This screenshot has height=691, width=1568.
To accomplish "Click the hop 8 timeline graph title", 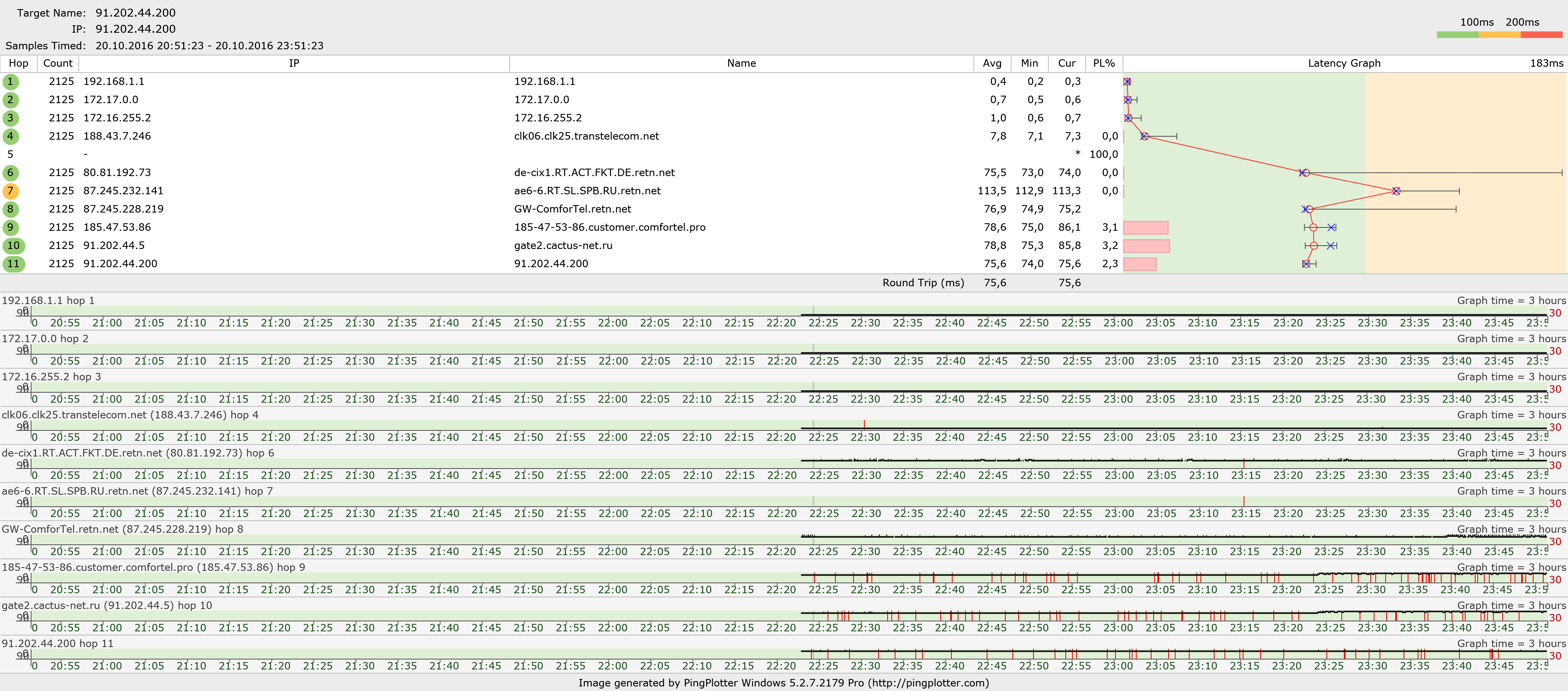I will (x=122, y=529).
